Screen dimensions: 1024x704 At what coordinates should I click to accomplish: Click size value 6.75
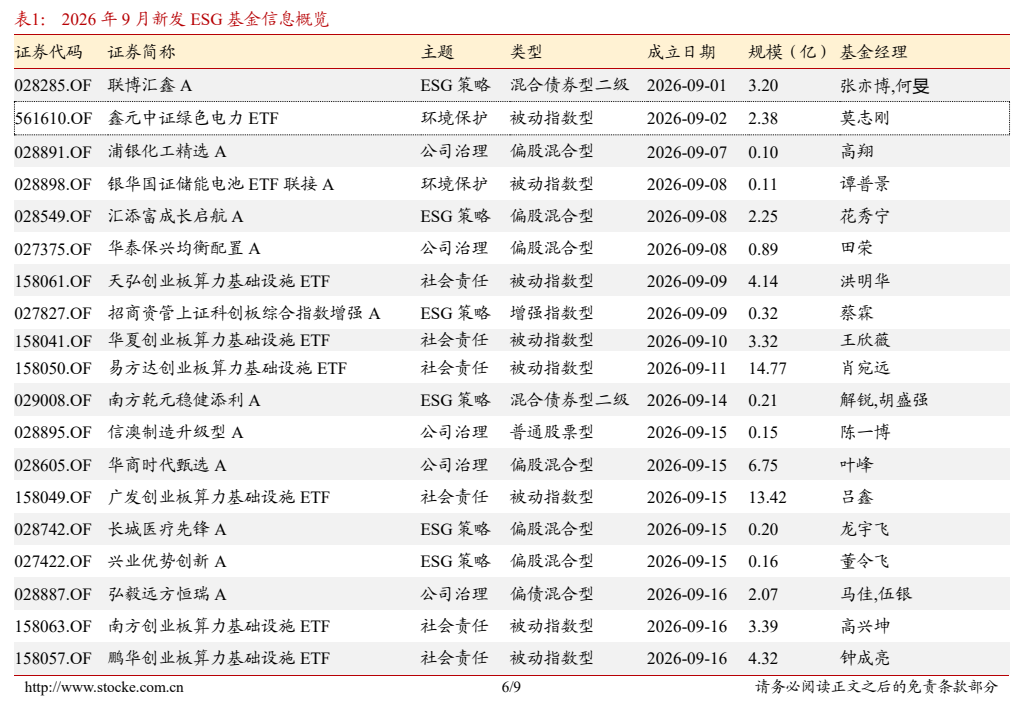tap(763, 466)
